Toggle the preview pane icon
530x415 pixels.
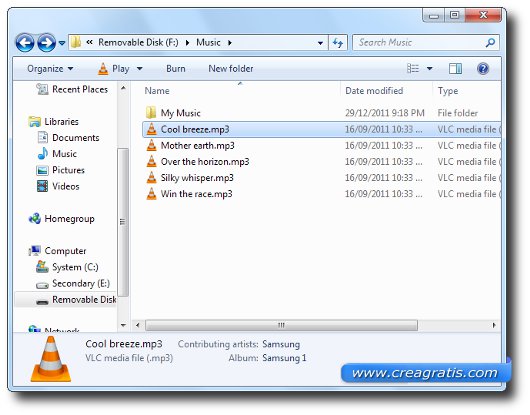[x=456, y=69]
